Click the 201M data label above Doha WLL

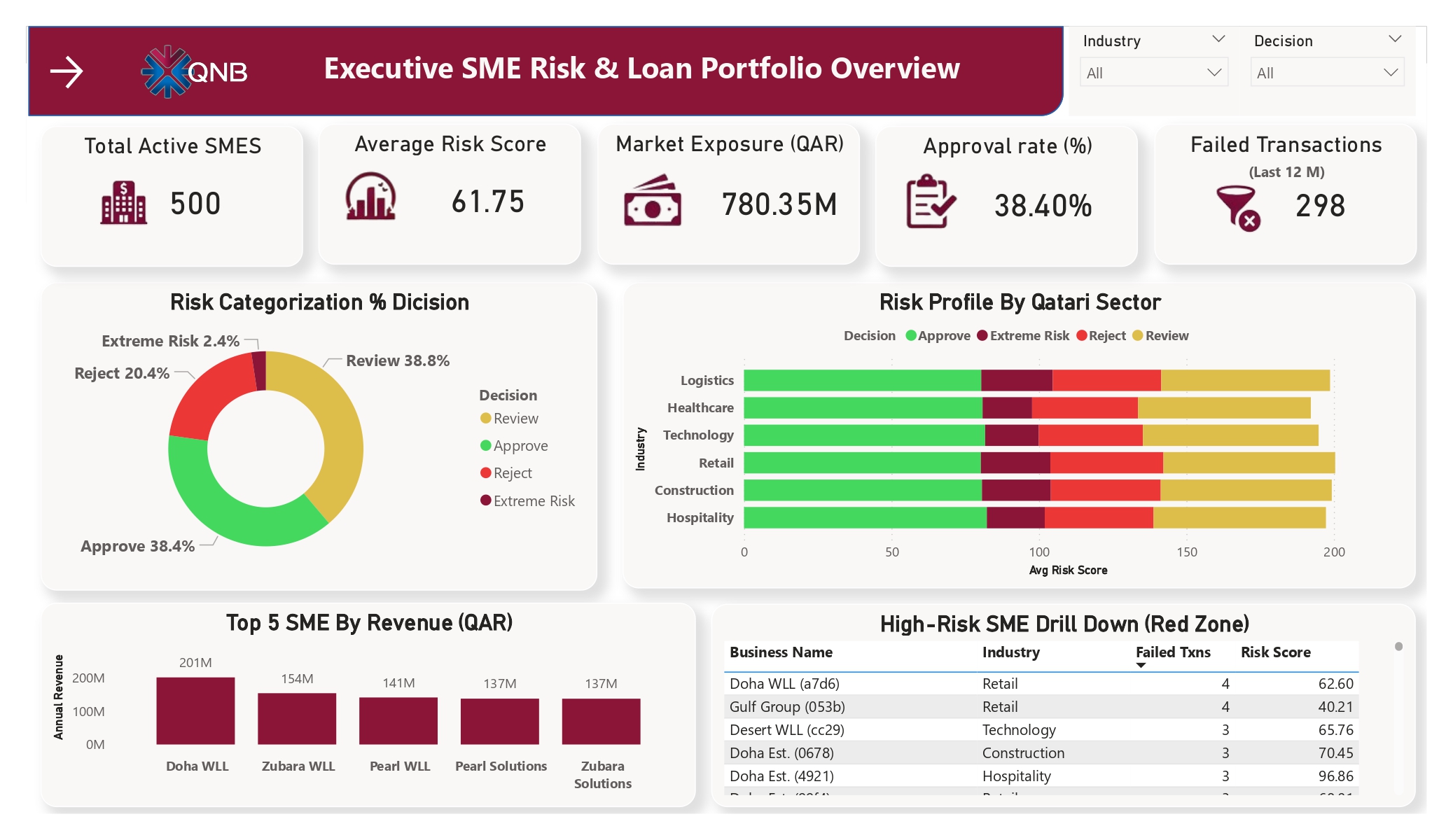[x=195, y=663]
